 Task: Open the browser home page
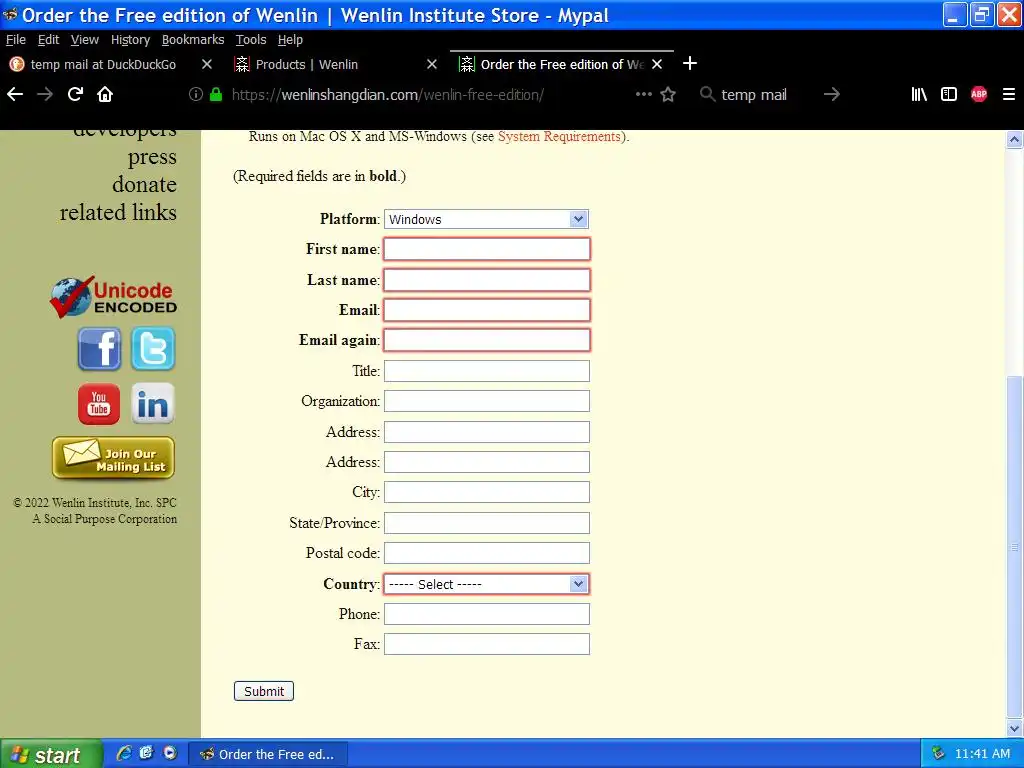tap(105, 95)
